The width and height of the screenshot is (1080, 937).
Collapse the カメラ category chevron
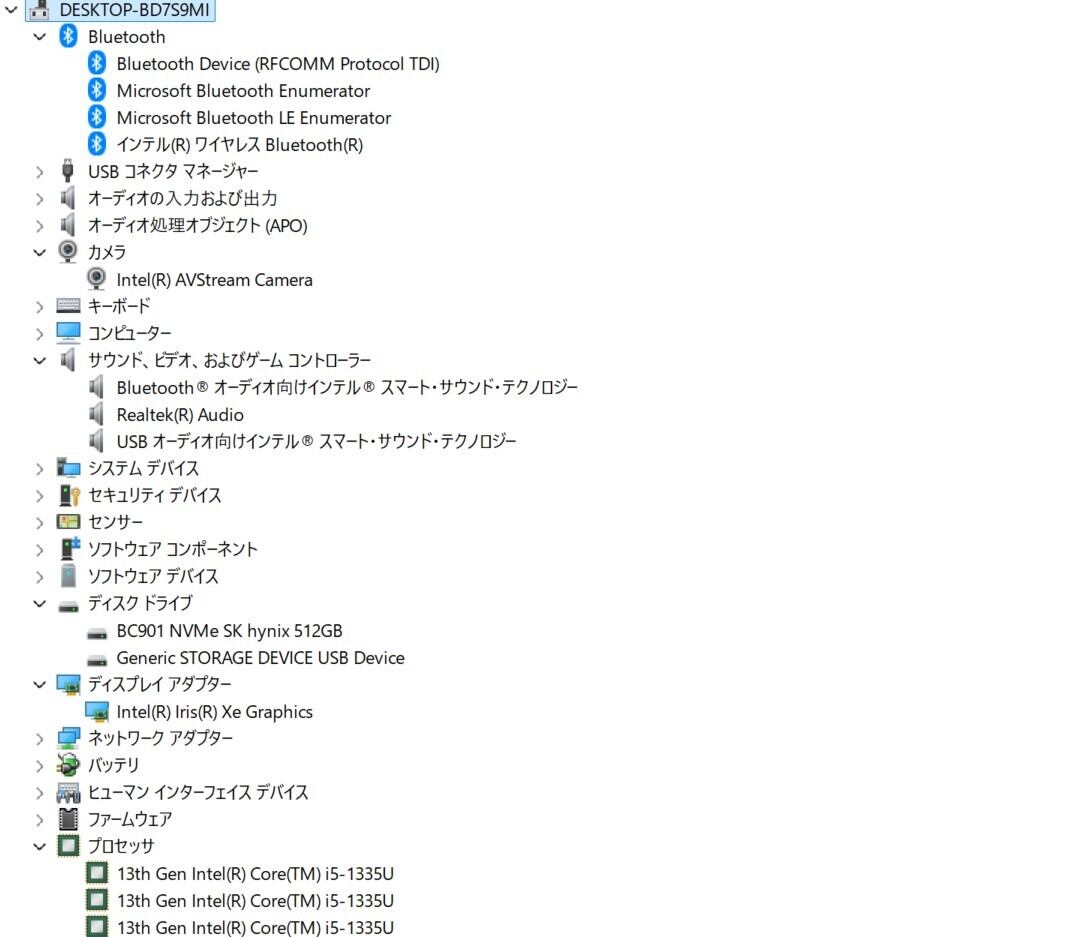pyautogui.click(x=39, y=252)
